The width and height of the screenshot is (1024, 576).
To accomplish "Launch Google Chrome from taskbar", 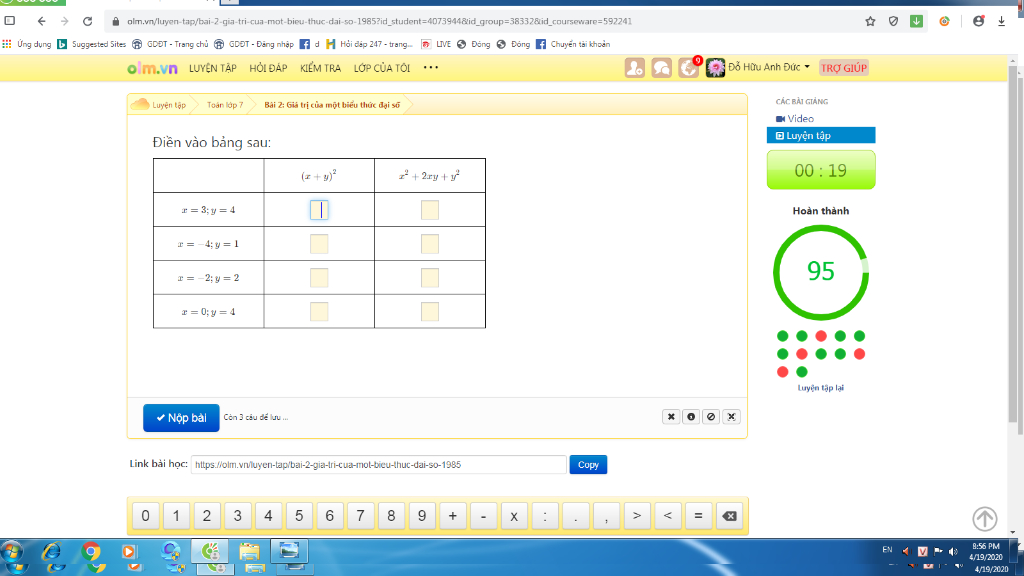I will [91, 554].
